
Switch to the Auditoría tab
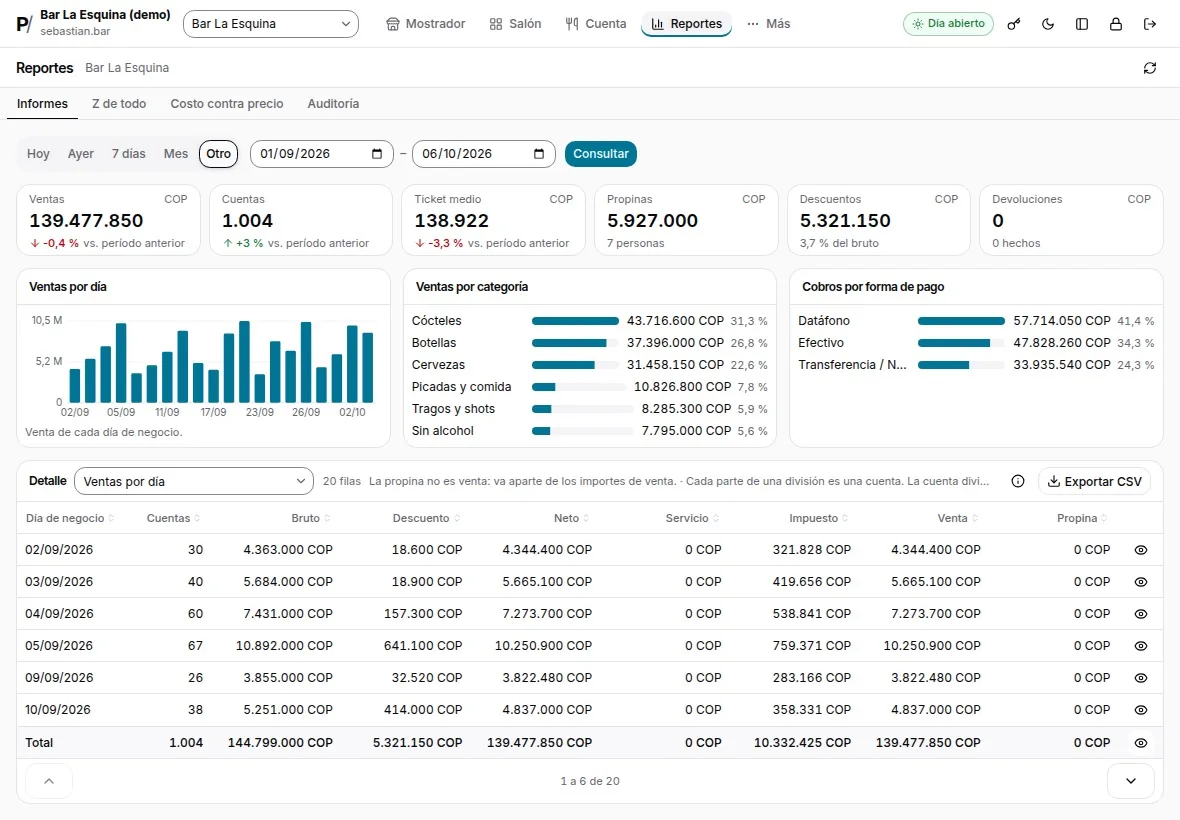coord(333,104)
